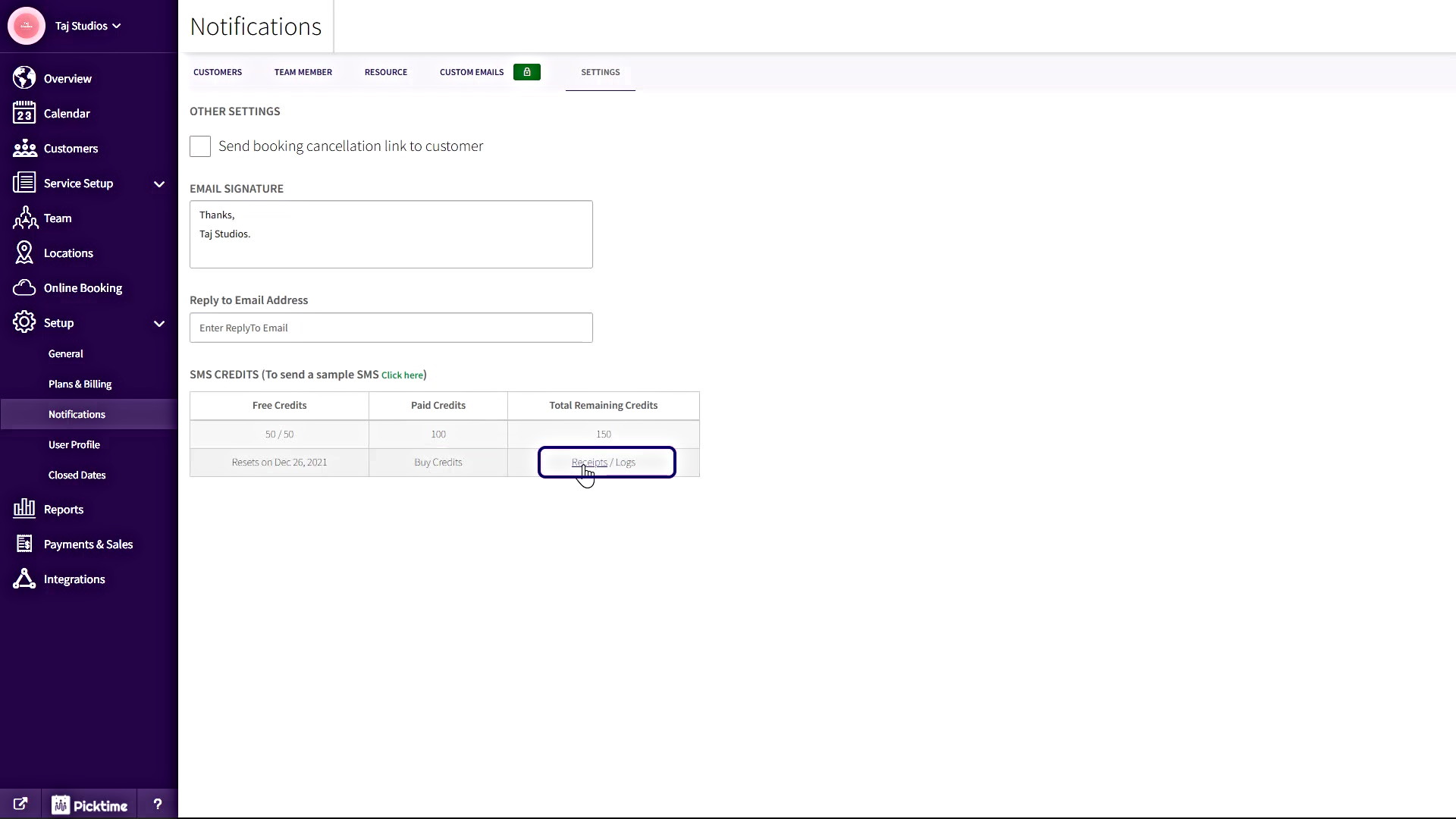Switch to the Custom Emails tab

472,72
